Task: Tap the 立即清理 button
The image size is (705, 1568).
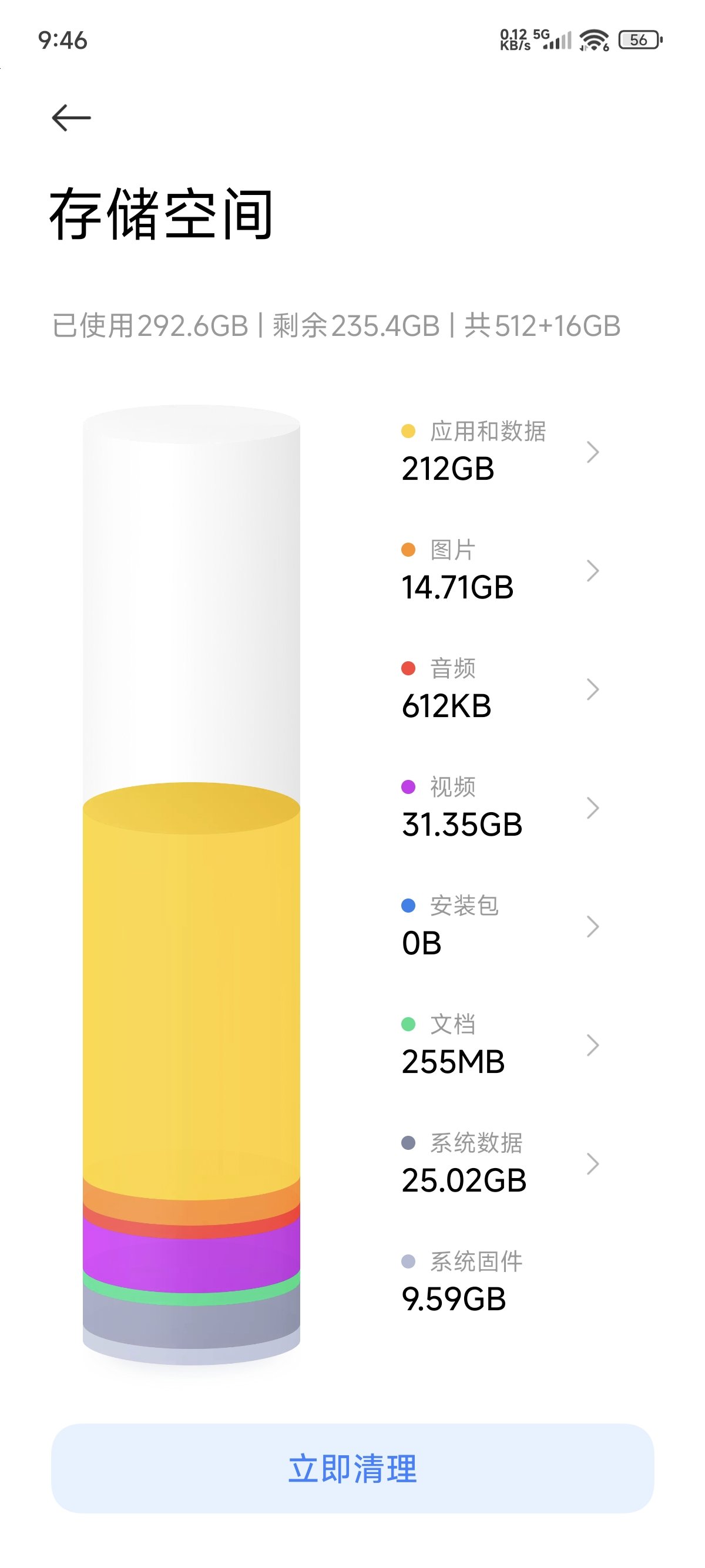Action: pyautogui.click(x=352, y=1468)
